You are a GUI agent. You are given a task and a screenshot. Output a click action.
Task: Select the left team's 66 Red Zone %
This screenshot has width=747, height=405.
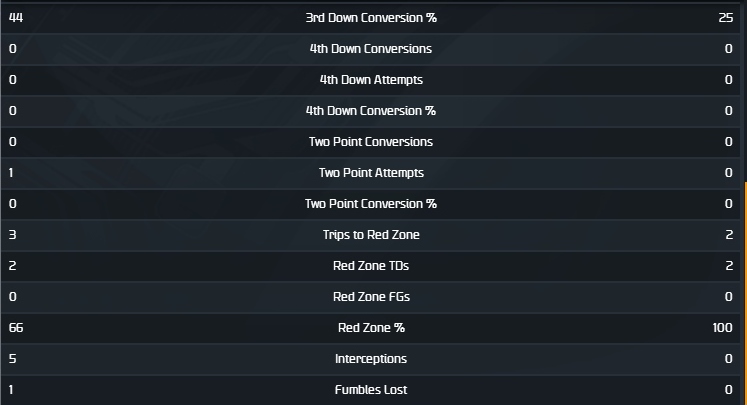pos(15,327)
